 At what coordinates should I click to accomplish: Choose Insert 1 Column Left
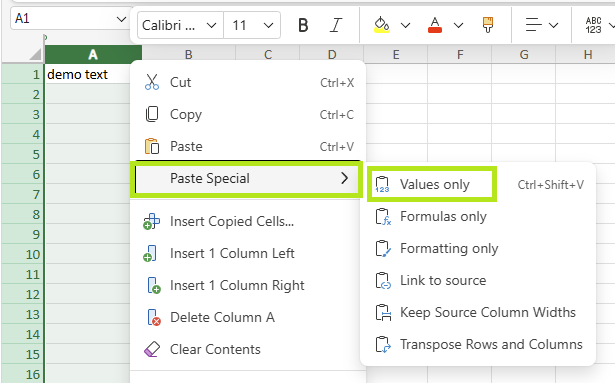pos(248,254)
